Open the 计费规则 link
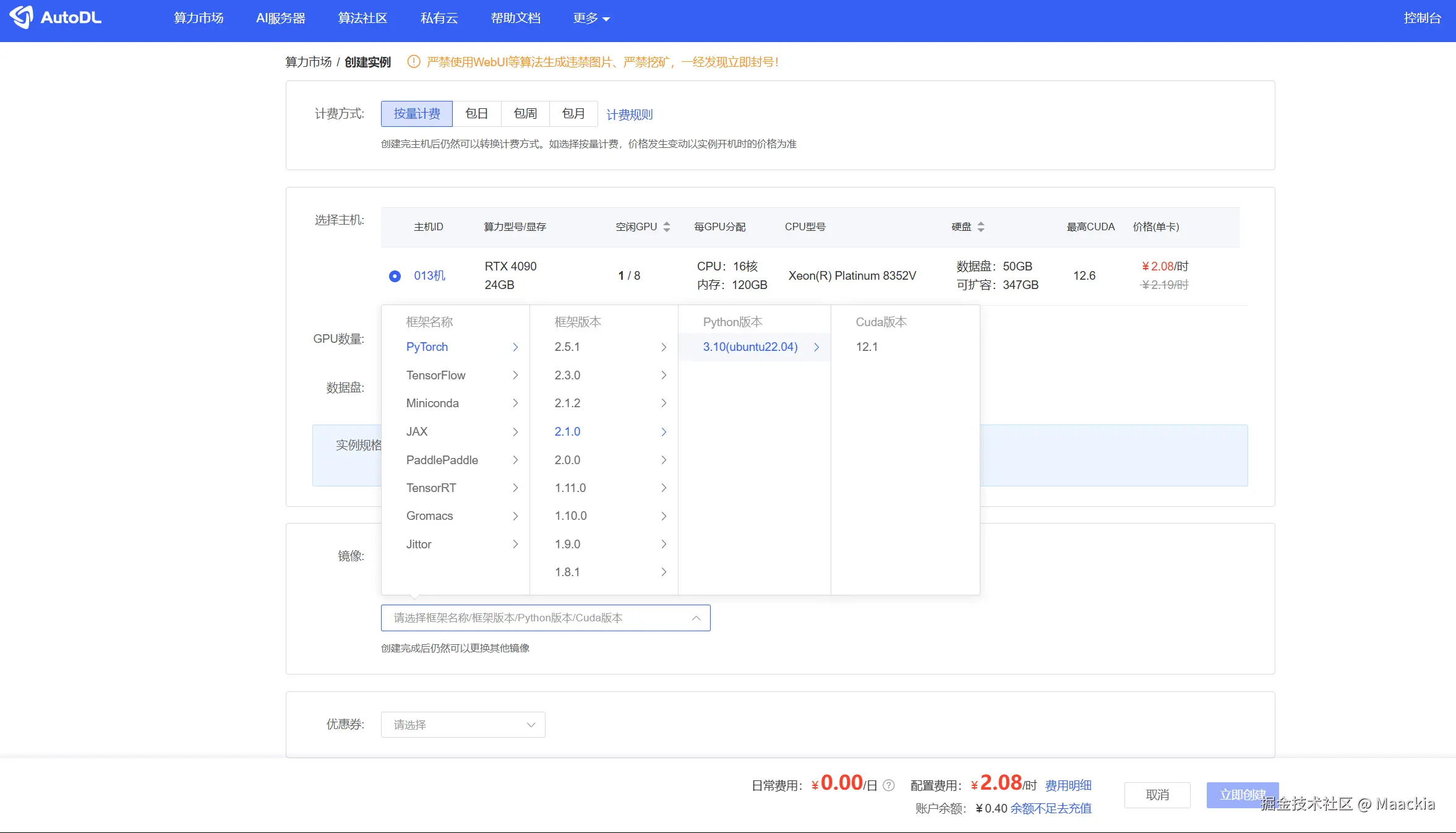 629,114
